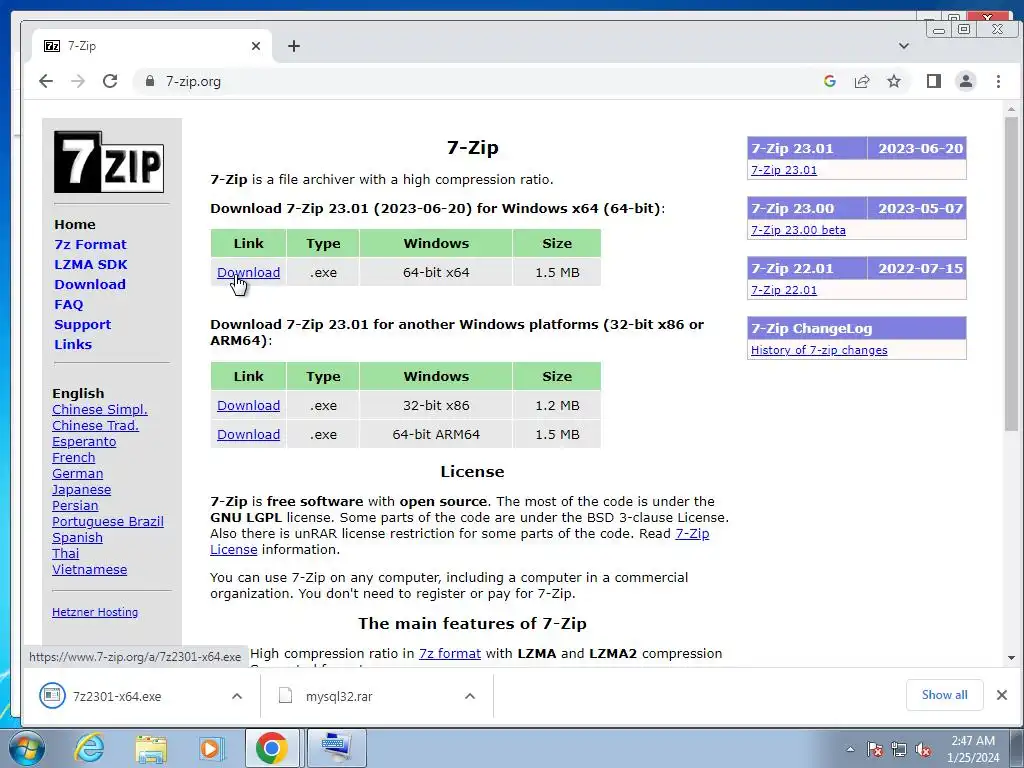Switch language to French
Viewport: 1024px width, 768px height.
[x=74, y=458]
